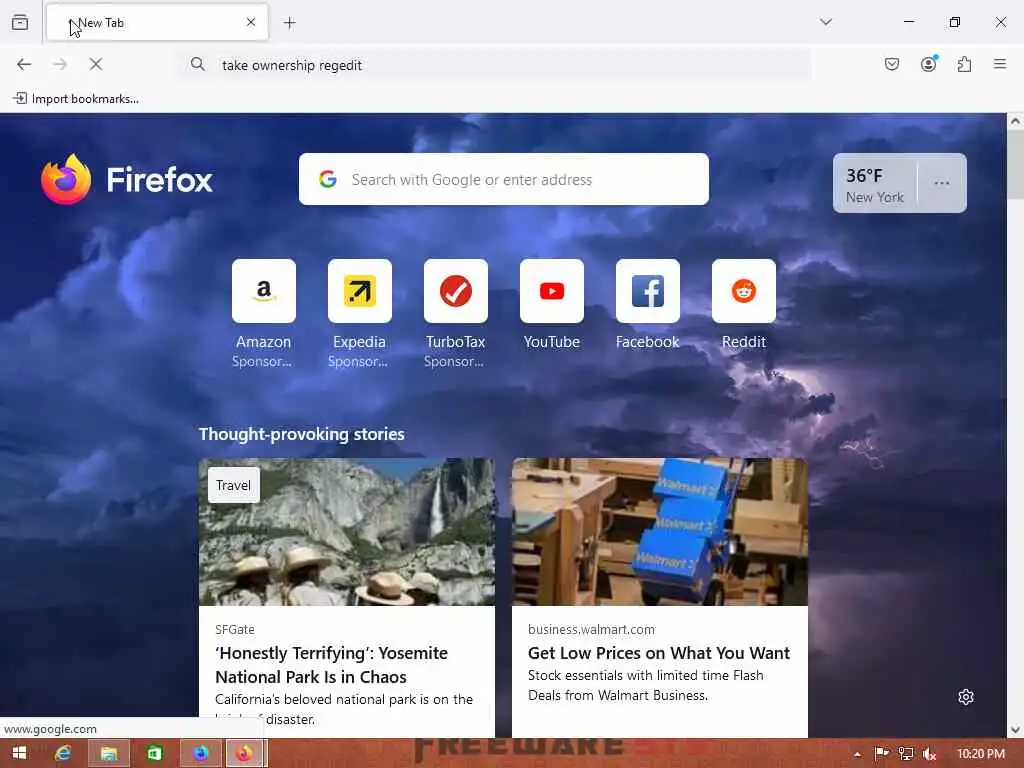Select the Firefox taskbar button
Image resolution: width=1024 pixels, height=768 pixels.
pos(246,754)
